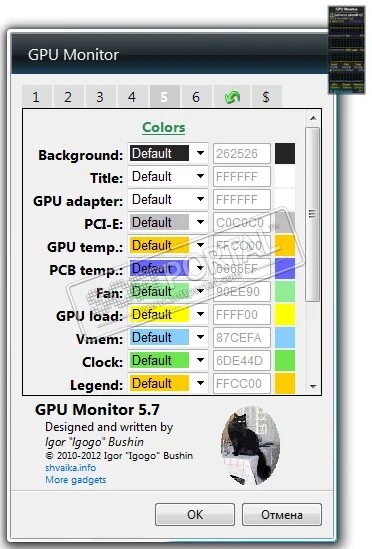
Task: Click the black cat author photo
Action: click(x=250, y=446)
